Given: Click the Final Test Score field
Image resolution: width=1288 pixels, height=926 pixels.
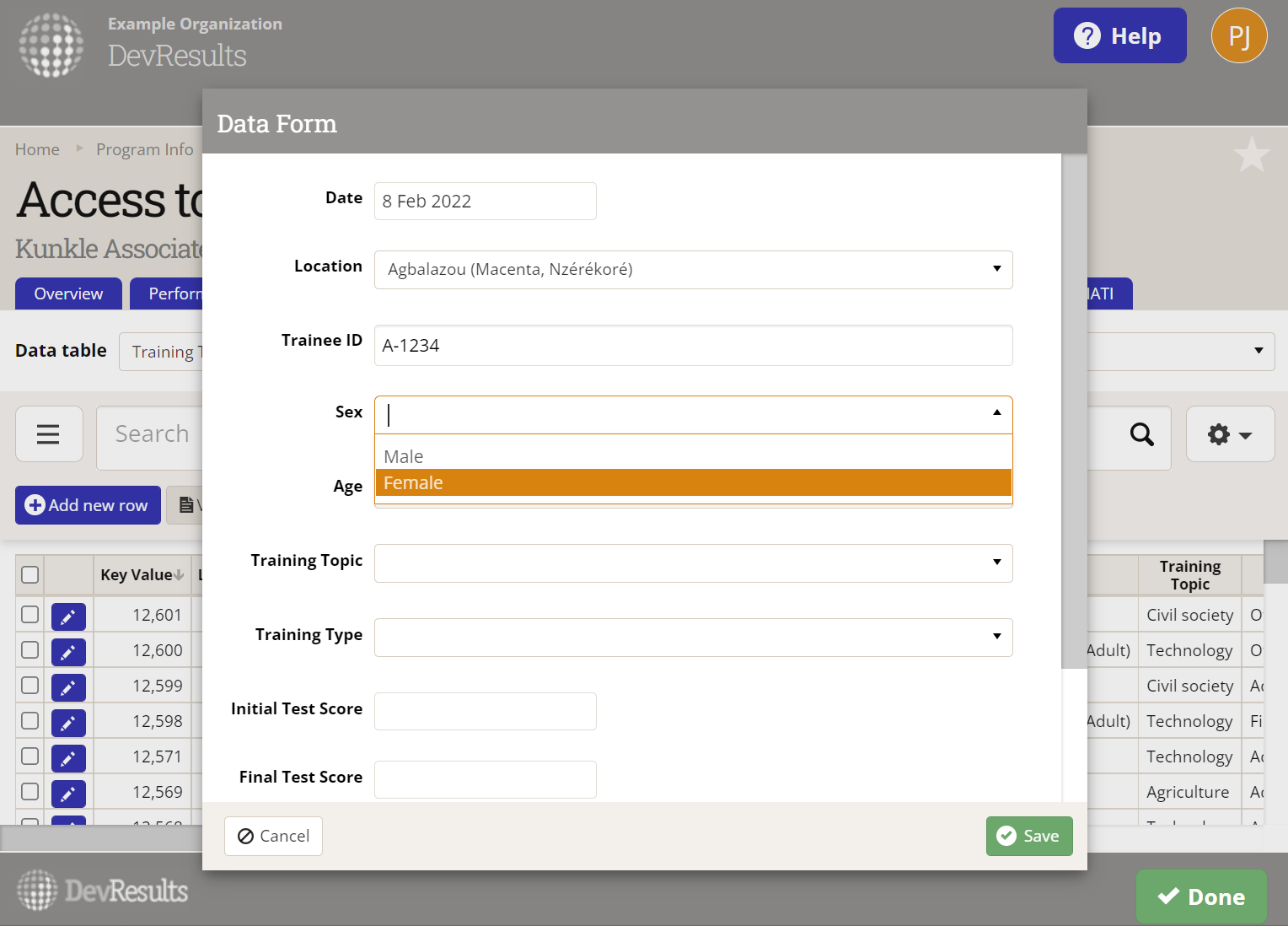Looking at the screenshot, I should 486,779.
